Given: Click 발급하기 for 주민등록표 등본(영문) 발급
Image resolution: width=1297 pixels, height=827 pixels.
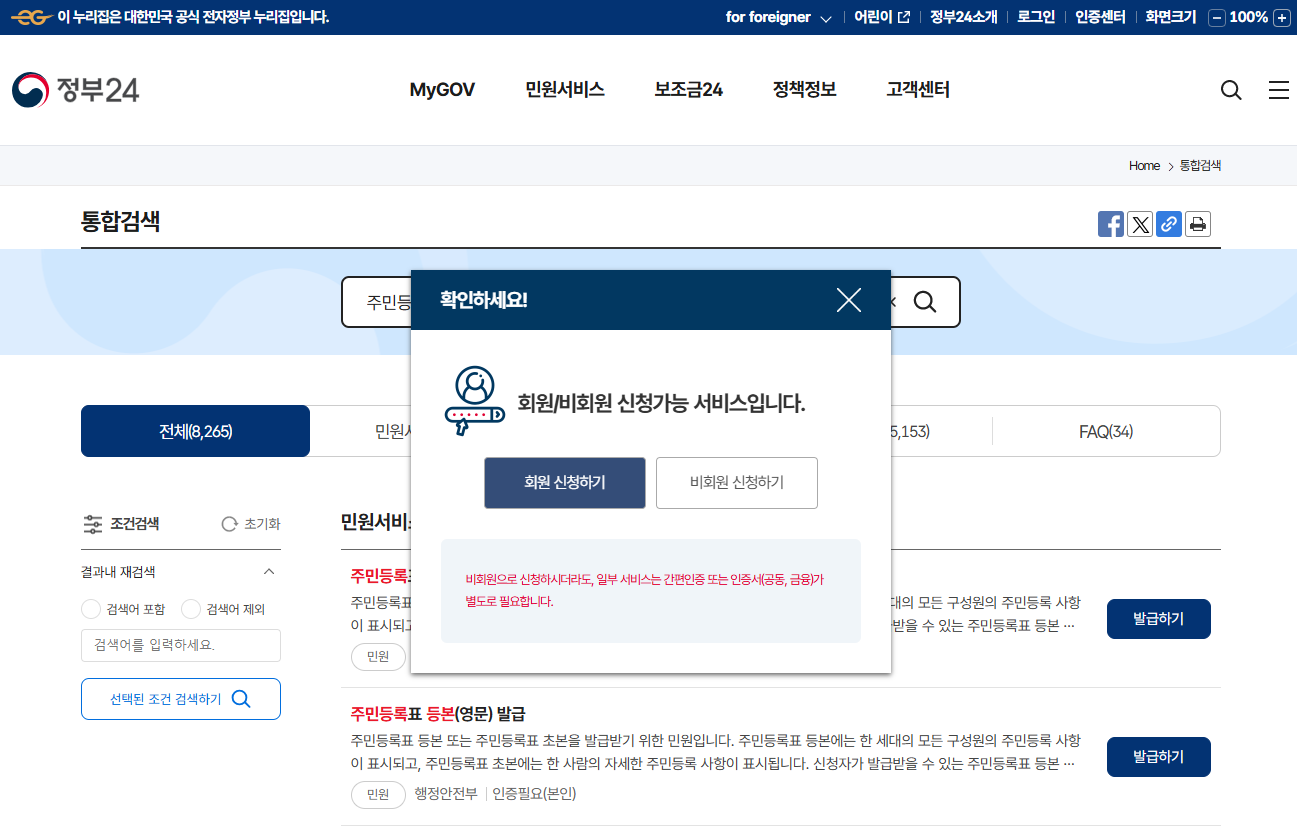Looking at the screenshot, I should [x=1159, y=757].
